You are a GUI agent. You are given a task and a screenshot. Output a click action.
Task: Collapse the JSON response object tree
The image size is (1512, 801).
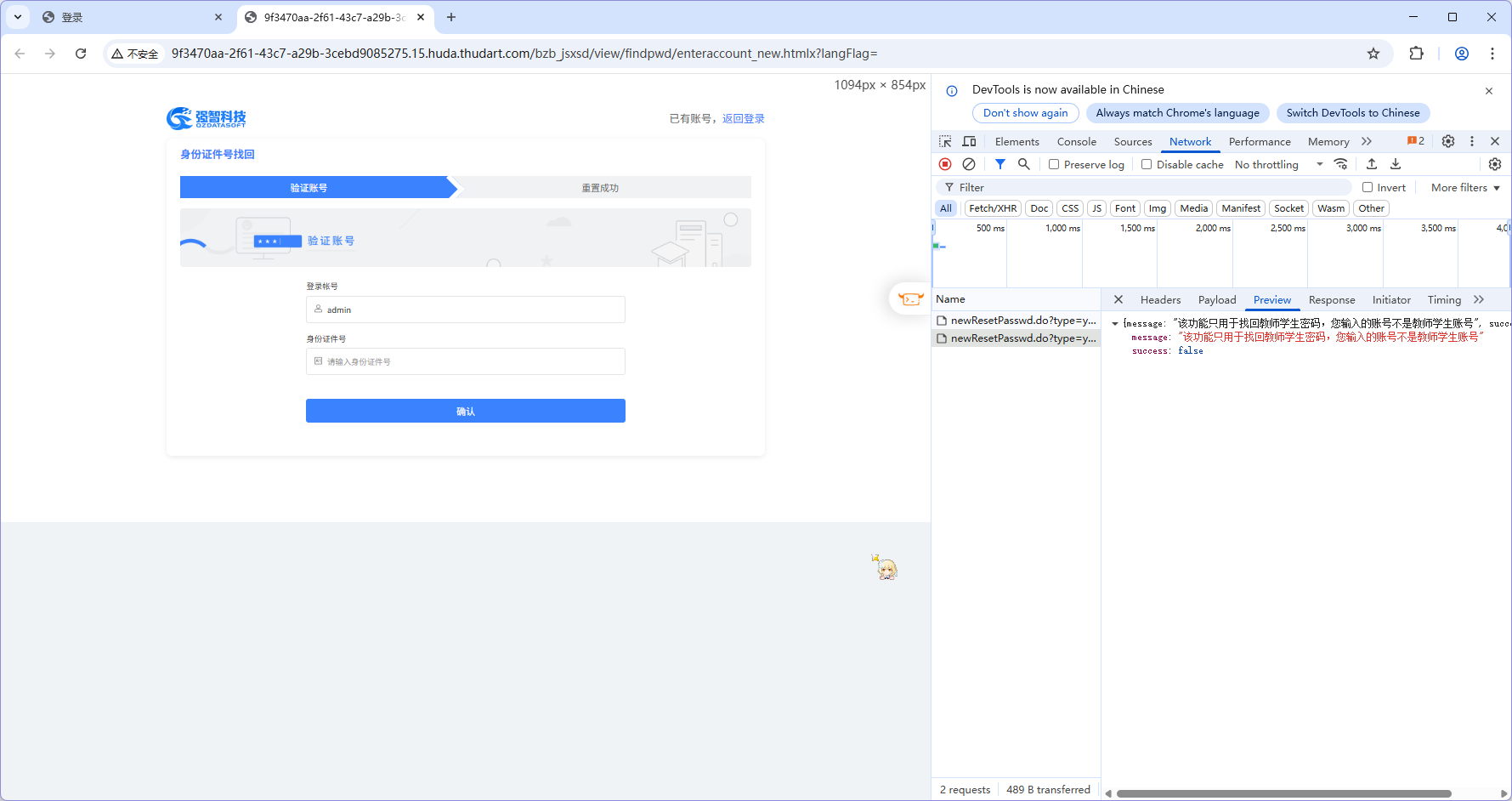pos(1115,324)
